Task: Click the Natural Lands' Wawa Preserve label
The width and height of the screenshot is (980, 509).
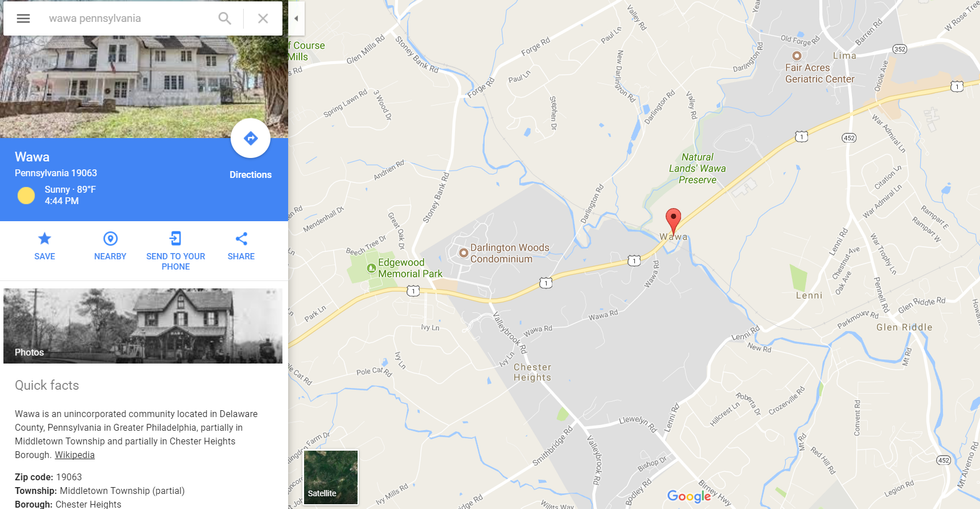Action: [697, 168]
